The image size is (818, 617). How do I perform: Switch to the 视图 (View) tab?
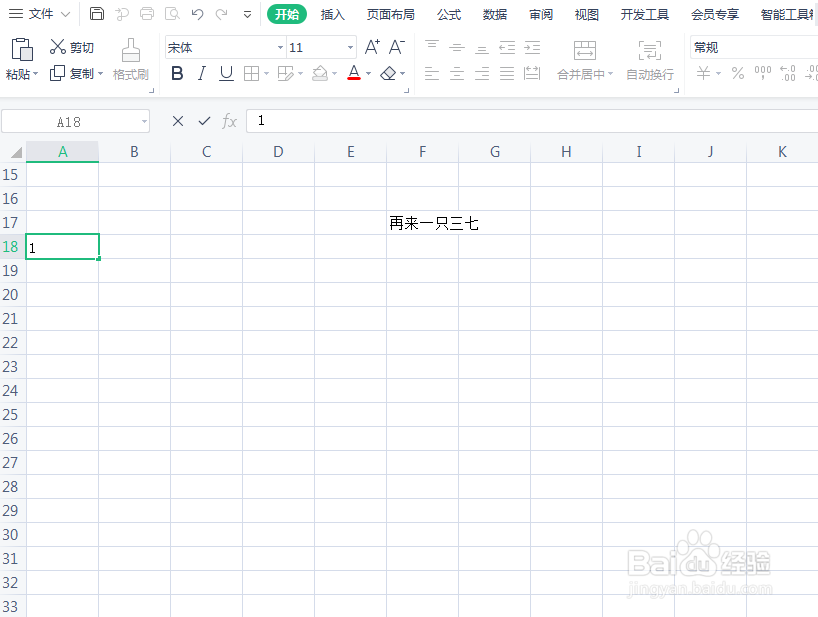tap(586, 15)
